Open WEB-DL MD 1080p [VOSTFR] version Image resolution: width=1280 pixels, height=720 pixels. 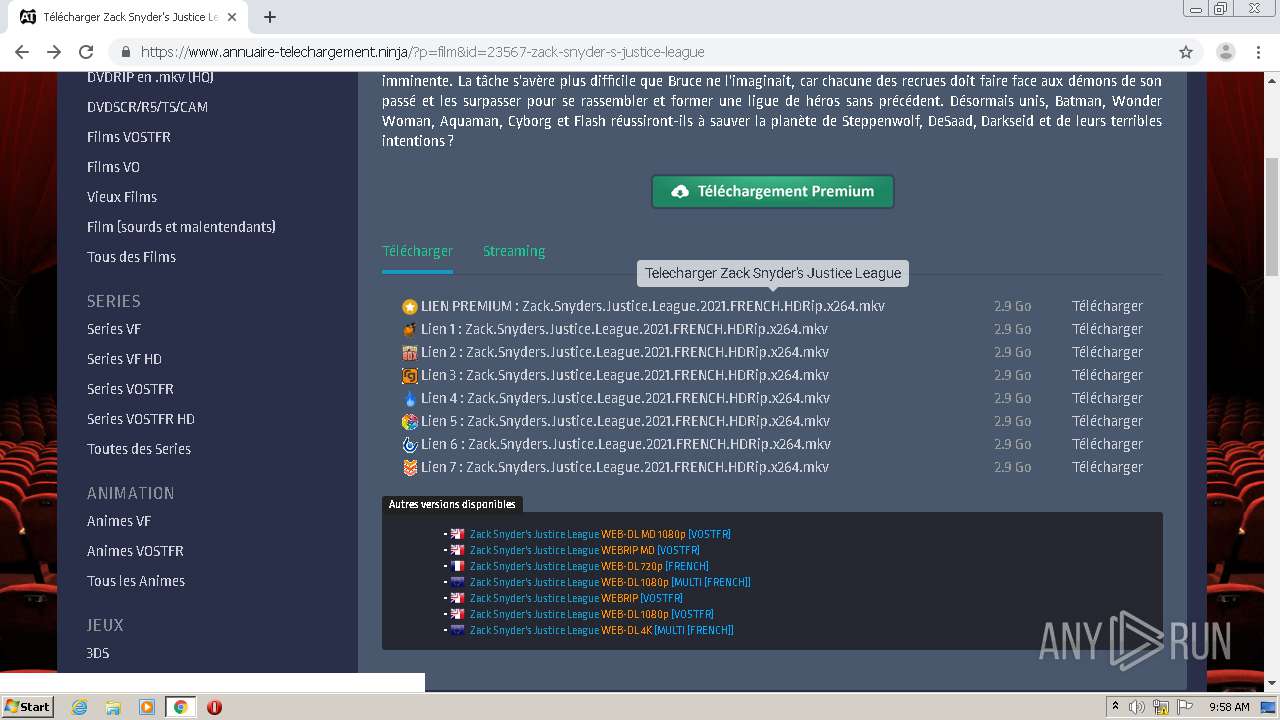pos(600,534)
